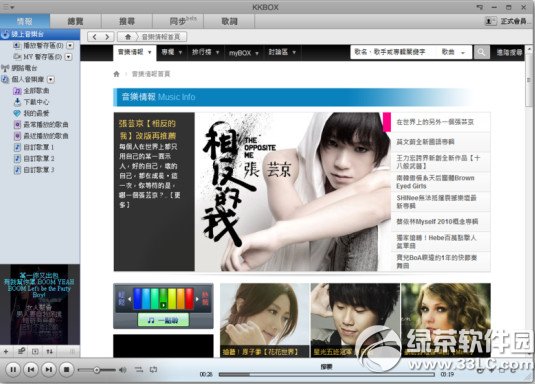Click the plus icon to add a playlist
The image size is (535, 384).
6,351
